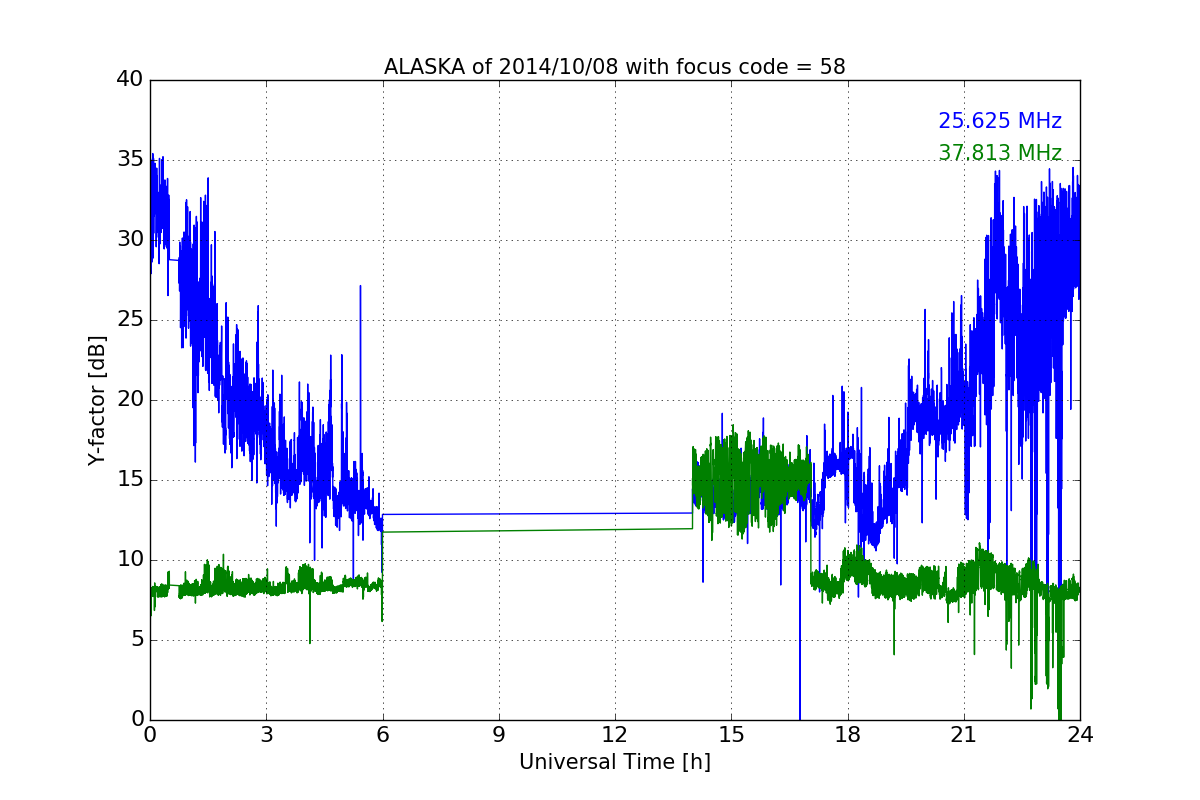Click the x-axis tick label 24
Viewport: 1200px width, 800px height.
pyautogui.click(x=1080, y=735)
